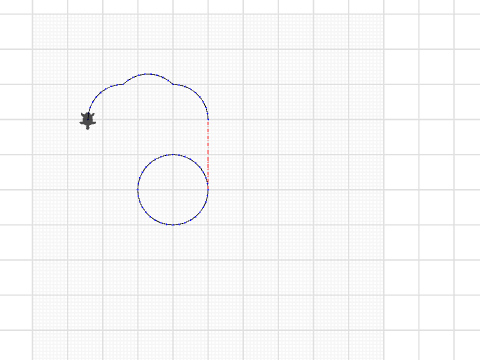Click the top of the red dashed line
The height and width of the screenshot is (360, 480).
click(x=208, y=120)
